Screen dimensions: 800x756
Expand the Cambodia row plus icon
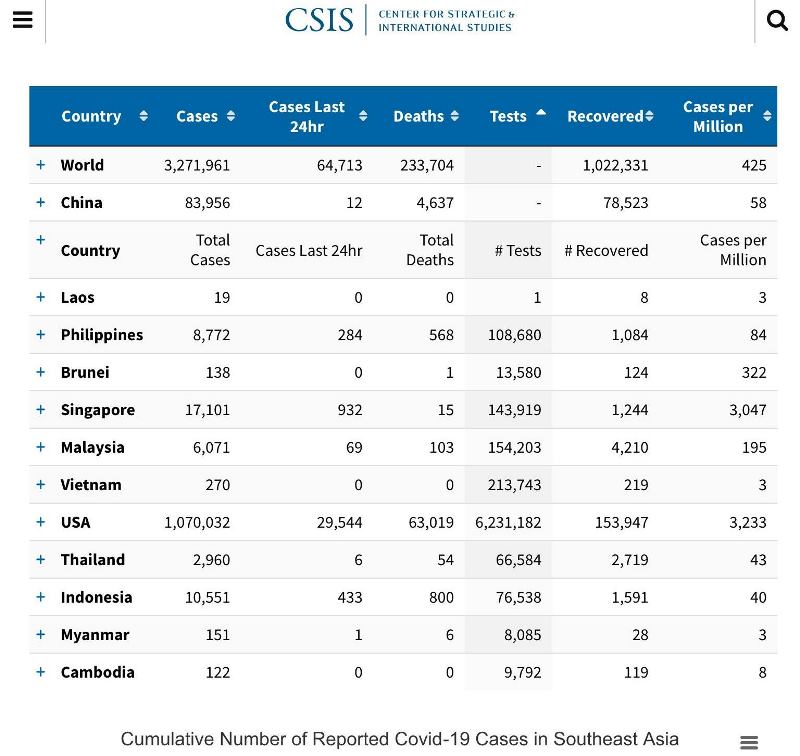click(41, 672)
